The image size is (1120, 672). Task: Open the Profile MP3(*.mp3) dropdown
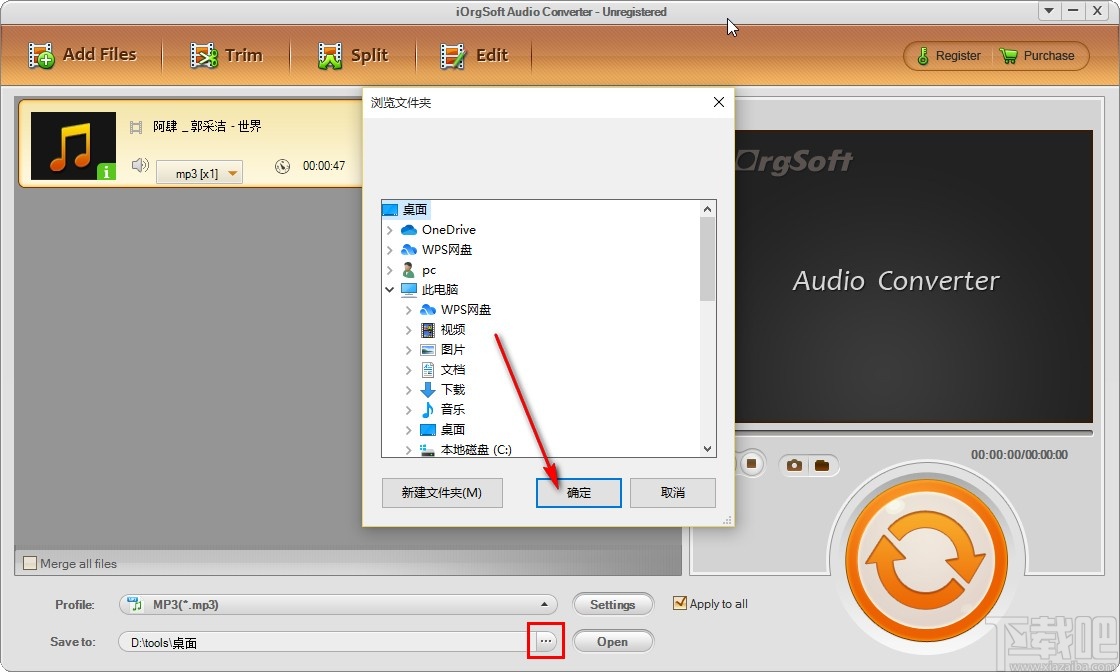click(338, 605)
